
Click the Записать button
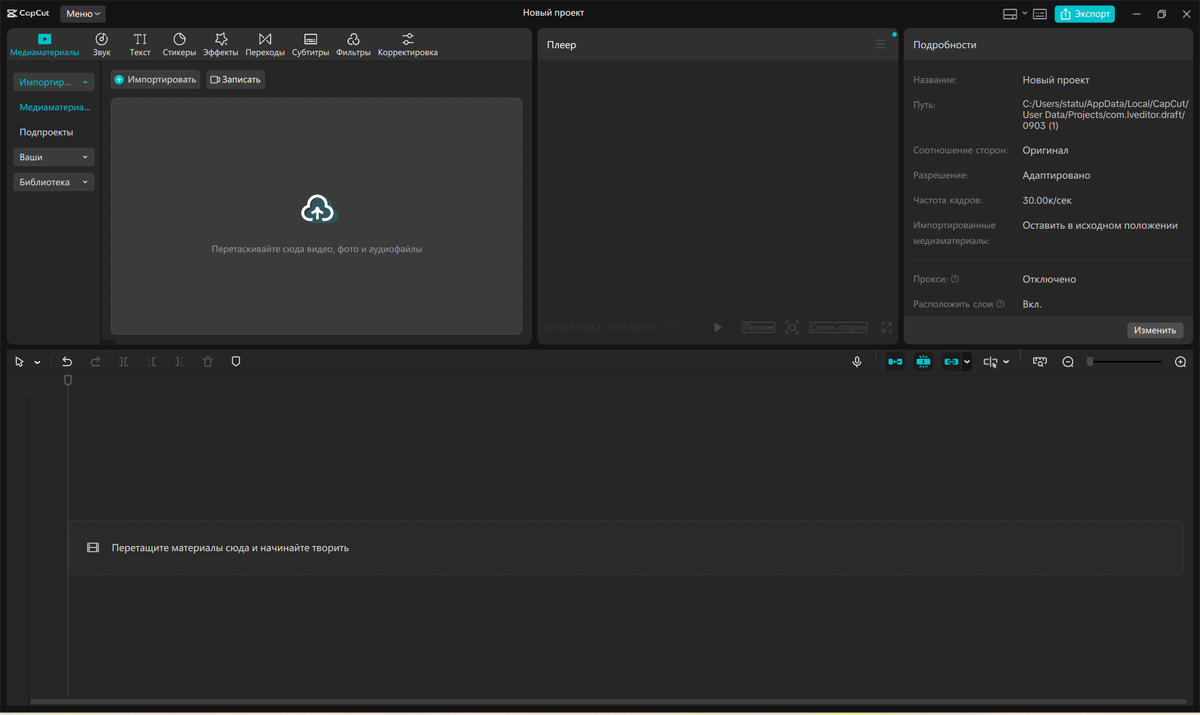point(236,79)
